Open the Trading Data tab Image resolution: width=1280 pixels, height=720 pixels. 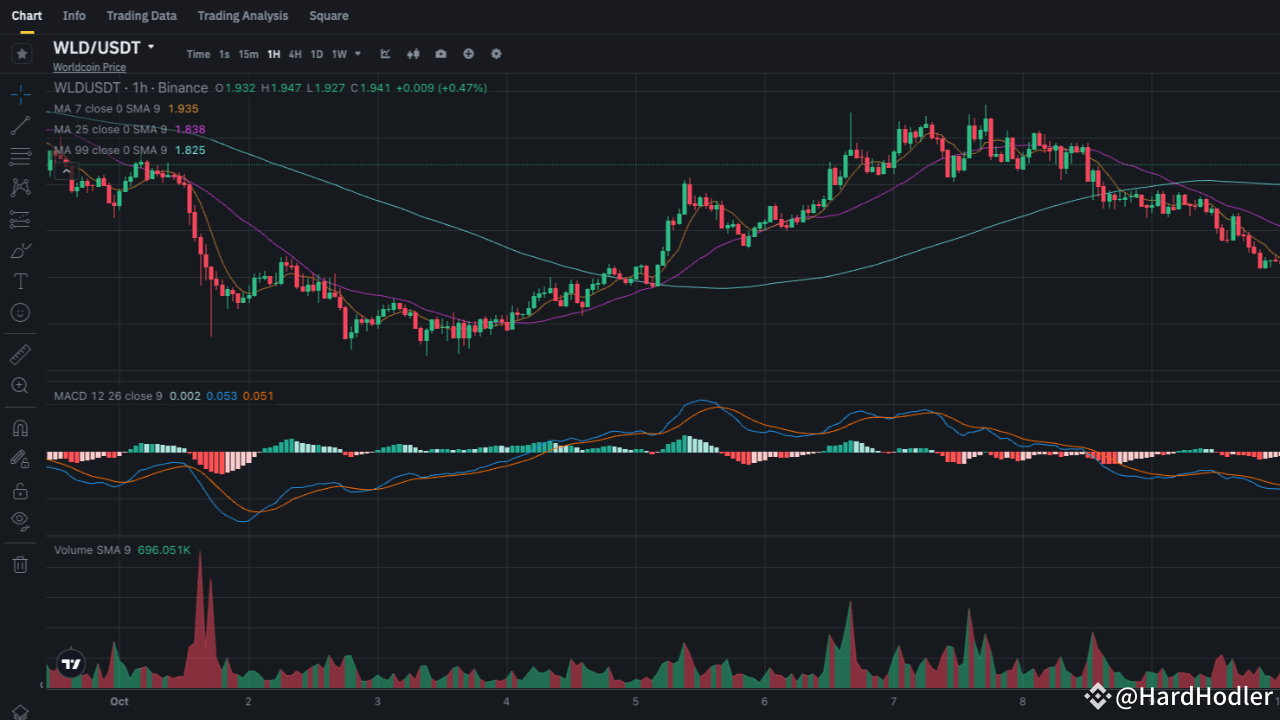(x=142, y=16)
